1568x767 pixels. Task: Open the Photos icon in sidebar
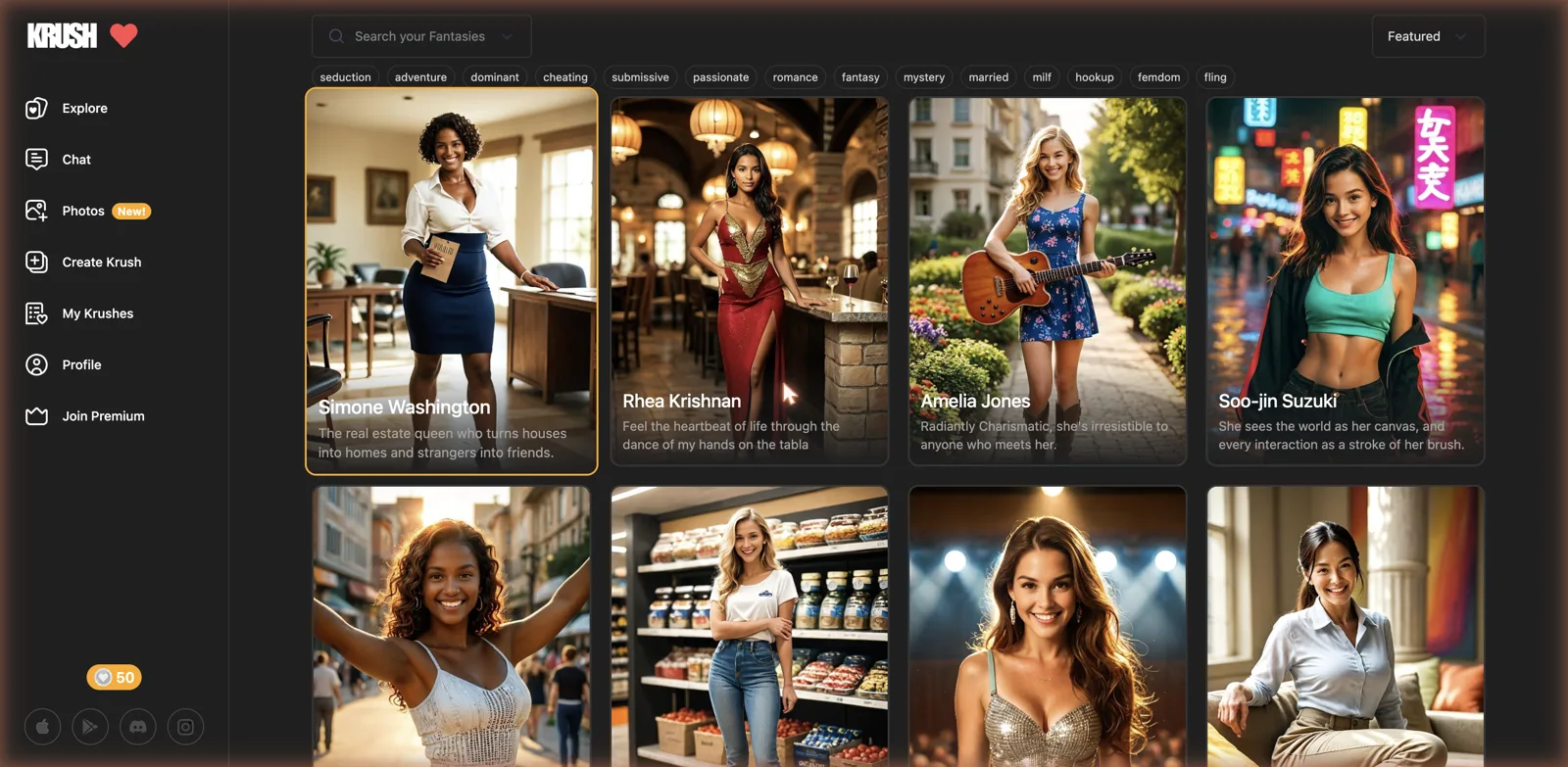(36, 211)
